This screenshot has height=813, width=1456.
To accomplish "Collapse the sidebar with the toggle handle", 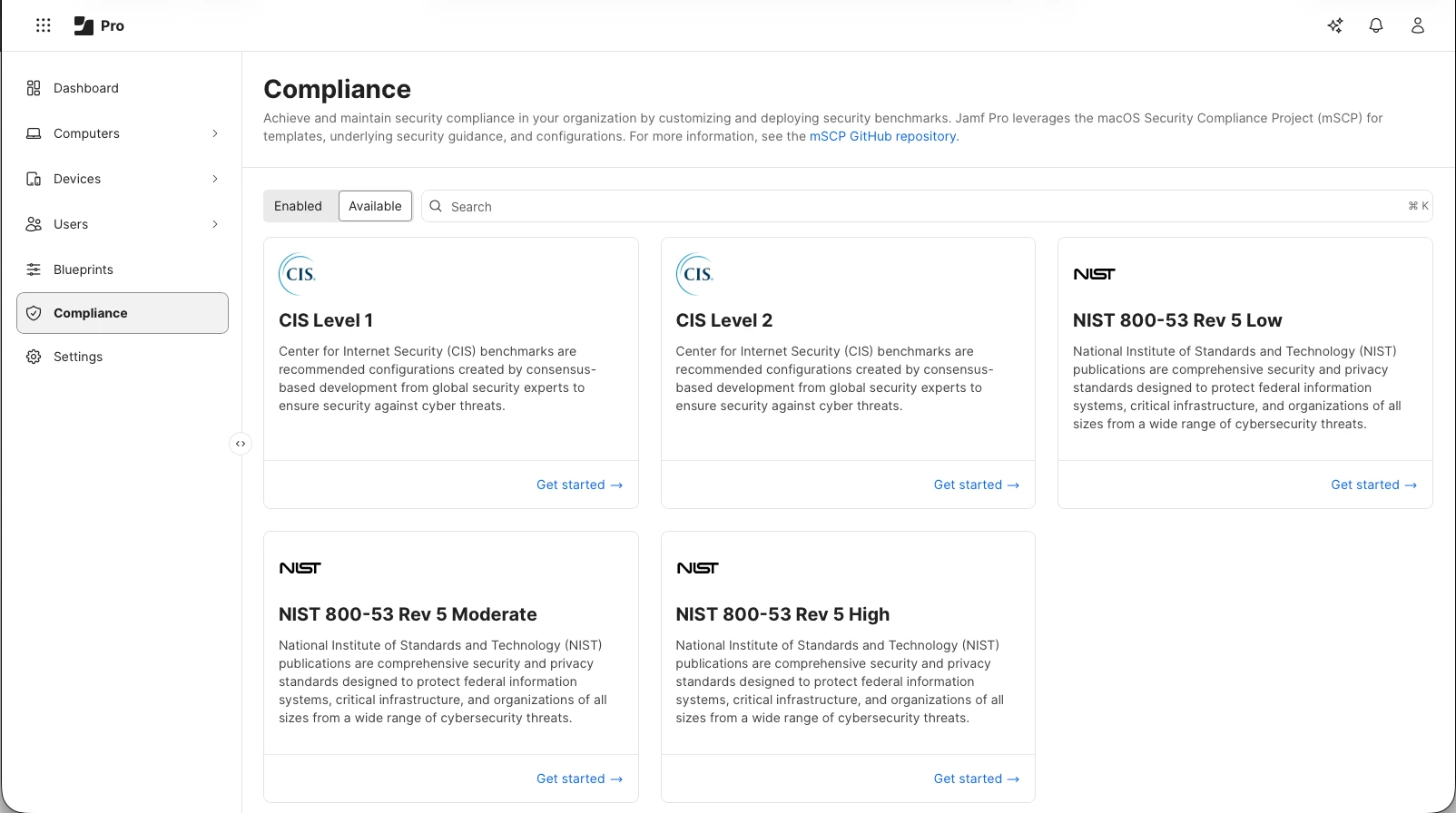I will pos(241,444).
